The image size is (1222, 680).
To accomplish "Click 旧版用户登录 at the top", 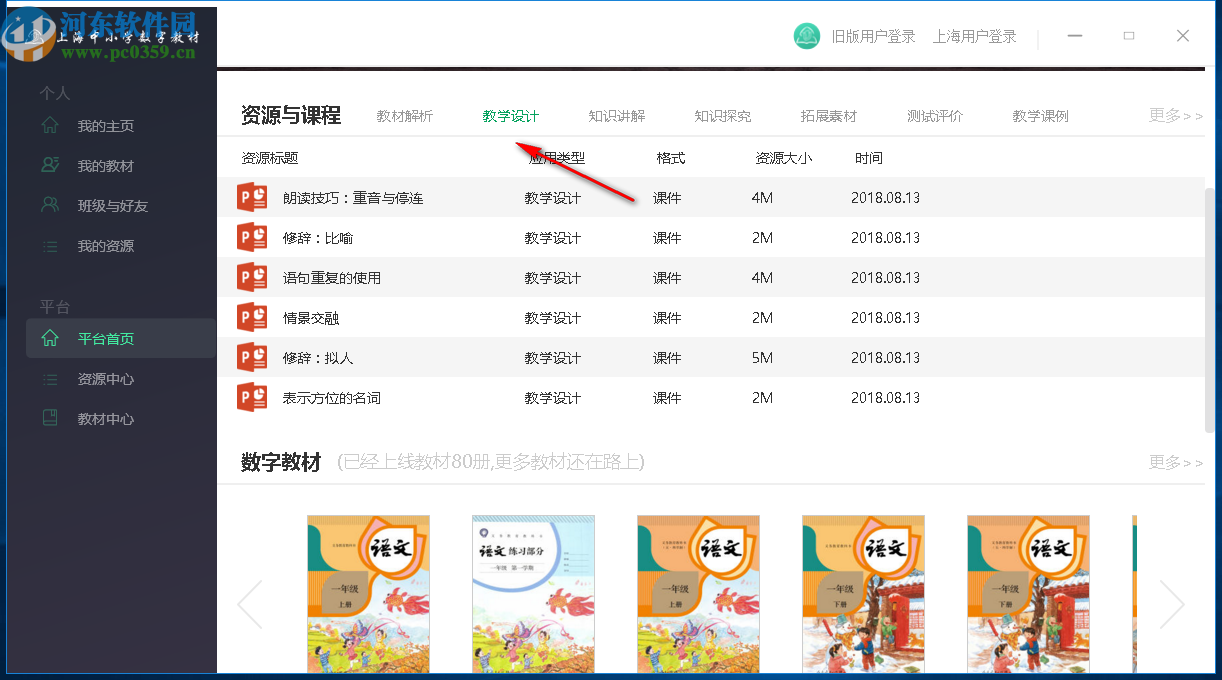I will coord(872,35).
